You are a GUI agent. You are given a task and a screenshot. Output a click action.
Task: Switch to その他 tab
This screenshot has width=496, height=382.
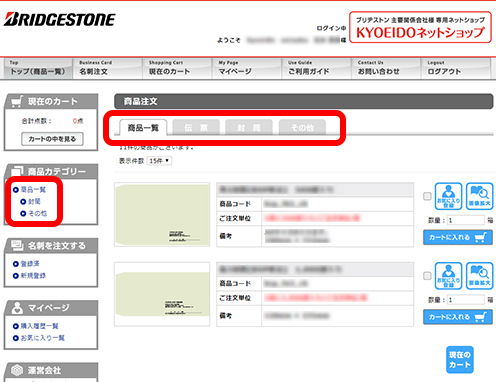(302, 128)
